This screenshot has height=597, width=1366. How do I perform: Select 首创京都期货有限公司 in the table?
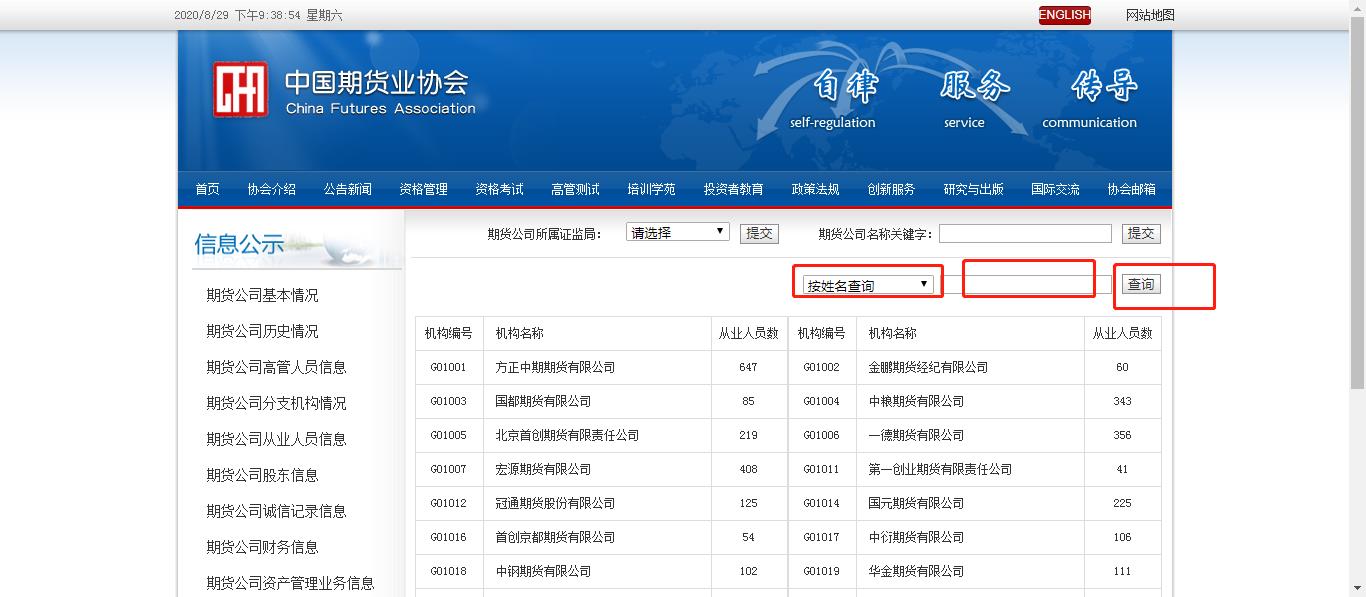555,537
